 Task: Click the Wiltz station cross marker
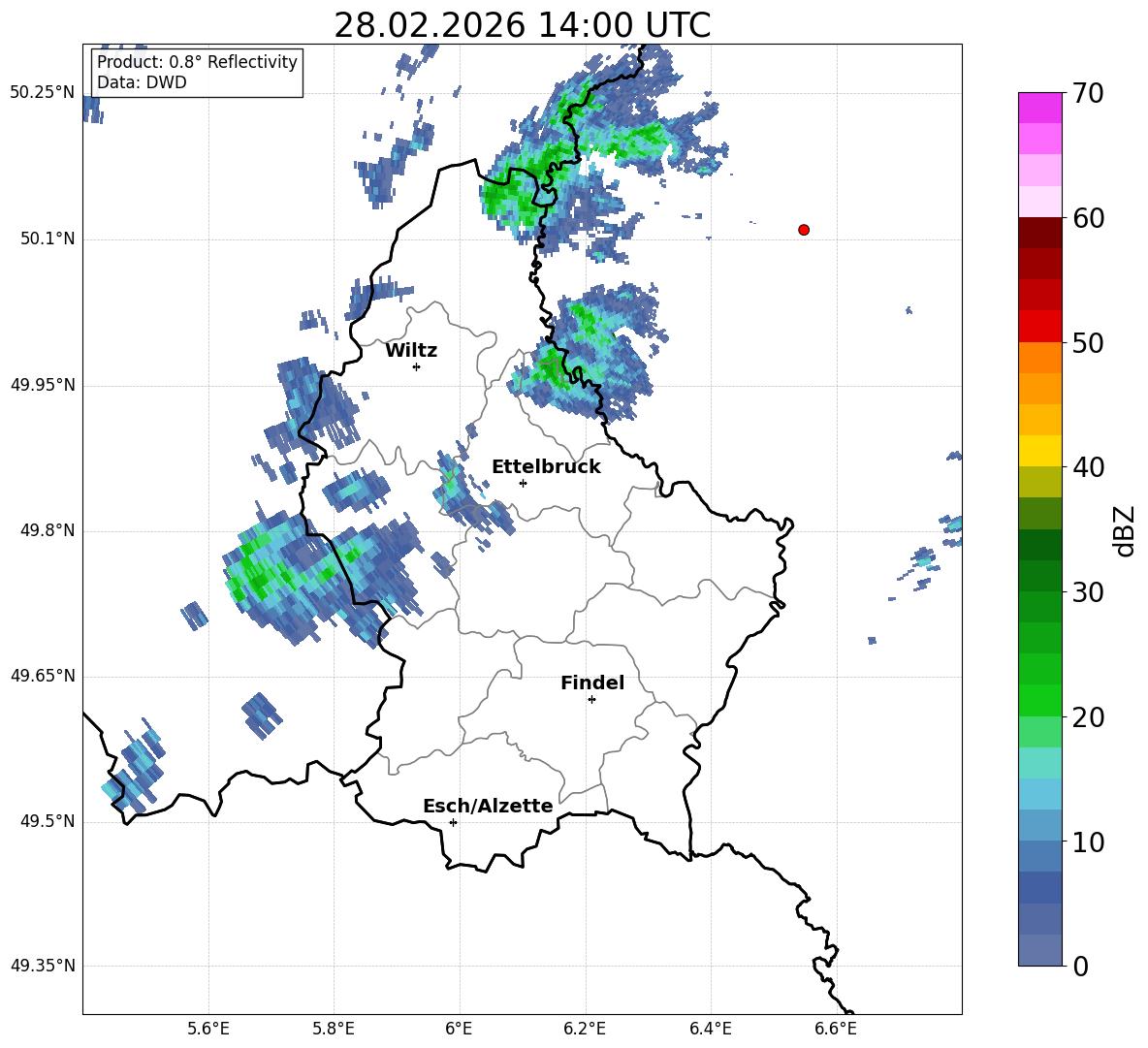(x=417, y=366)
